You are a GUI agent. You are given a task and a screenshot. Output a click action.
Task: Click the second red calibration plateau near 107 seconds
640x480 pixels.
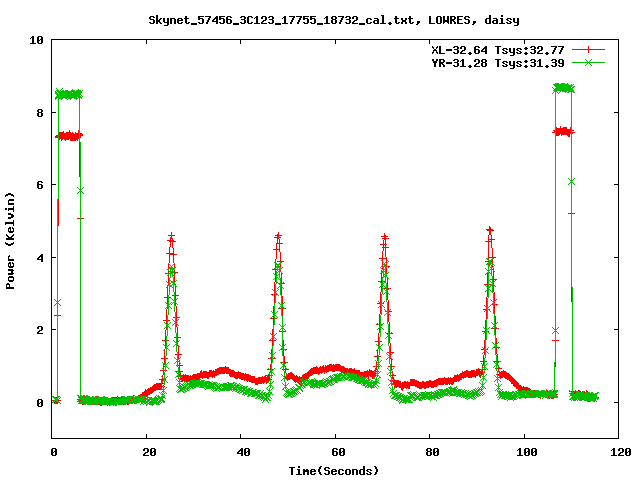tap(564, 131)
